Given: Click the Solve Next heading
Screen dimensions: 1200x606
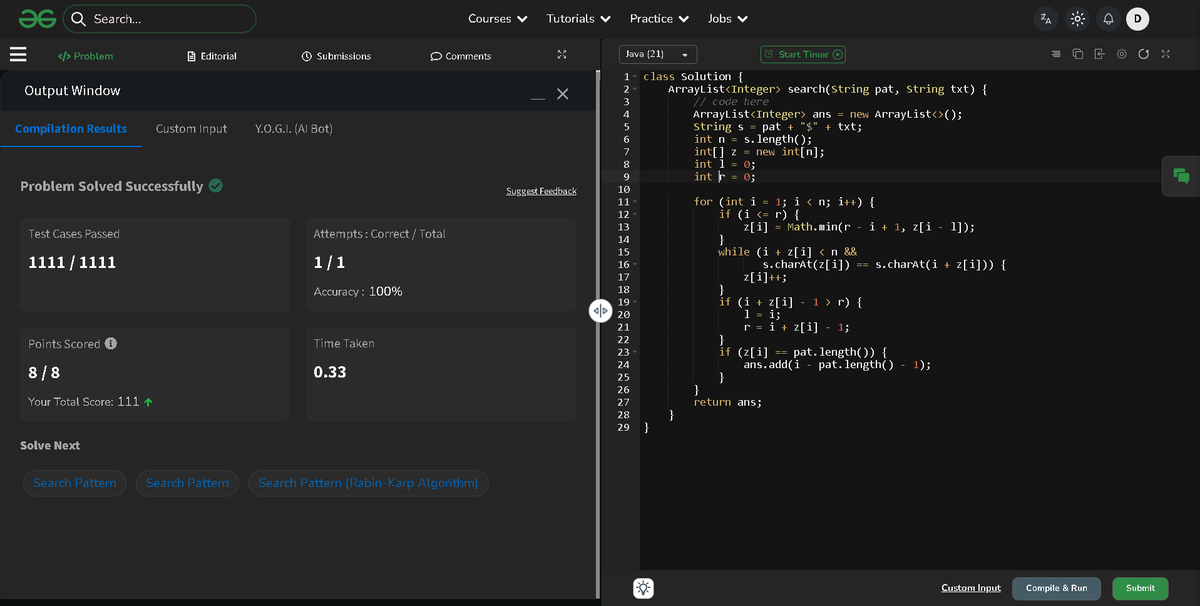Looking at the screenshot, I should (50, 445).
